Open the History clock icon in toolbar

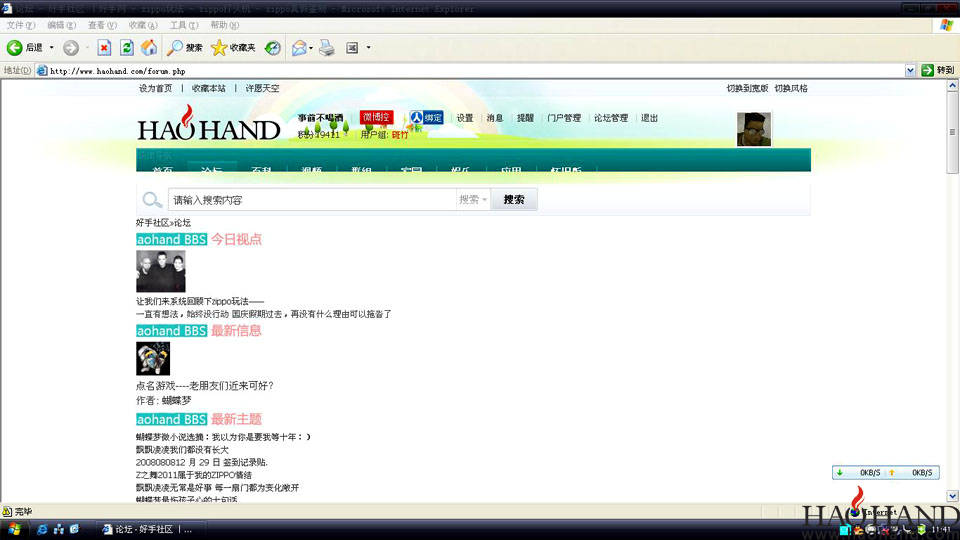[272, 48]
